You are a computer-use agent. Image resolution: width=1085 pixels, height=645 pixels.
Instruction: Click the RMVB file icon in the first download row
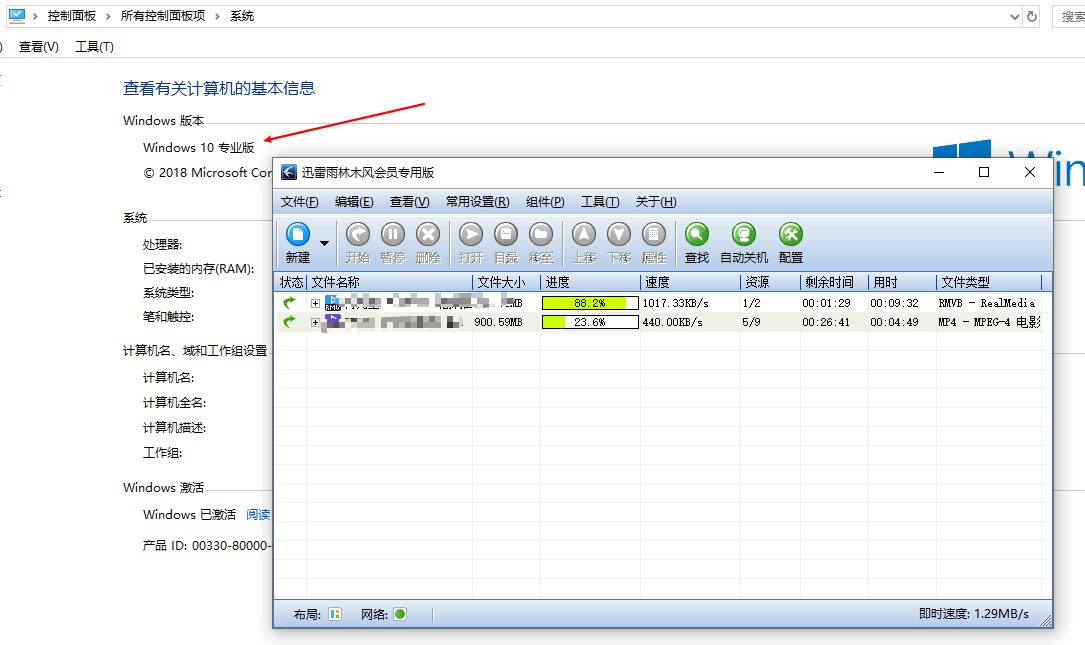pyautogui.click(x=333, y=302)
